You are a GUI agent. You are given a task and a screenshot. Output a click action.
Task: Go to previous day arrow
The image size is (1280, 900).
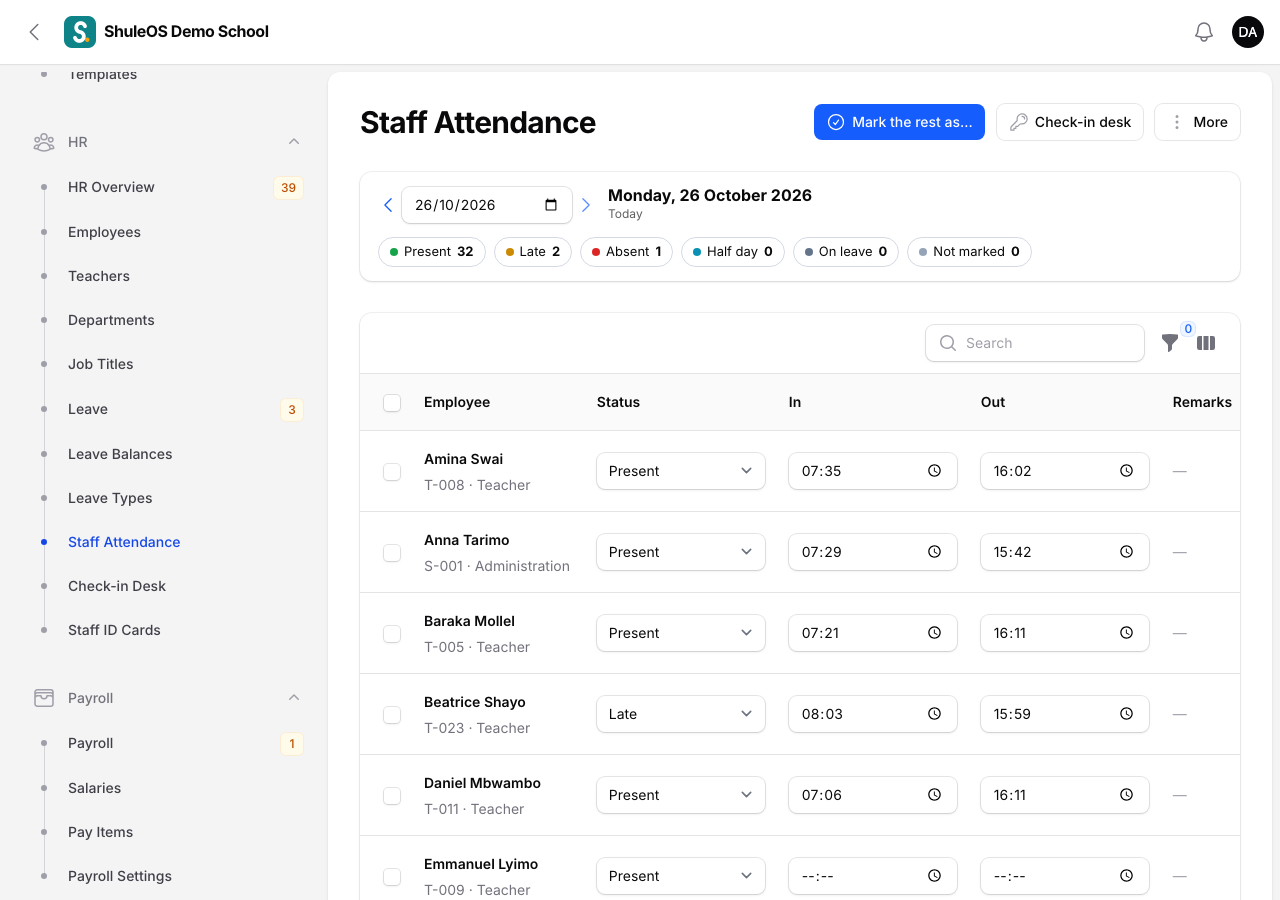click(x=388, y=205)
